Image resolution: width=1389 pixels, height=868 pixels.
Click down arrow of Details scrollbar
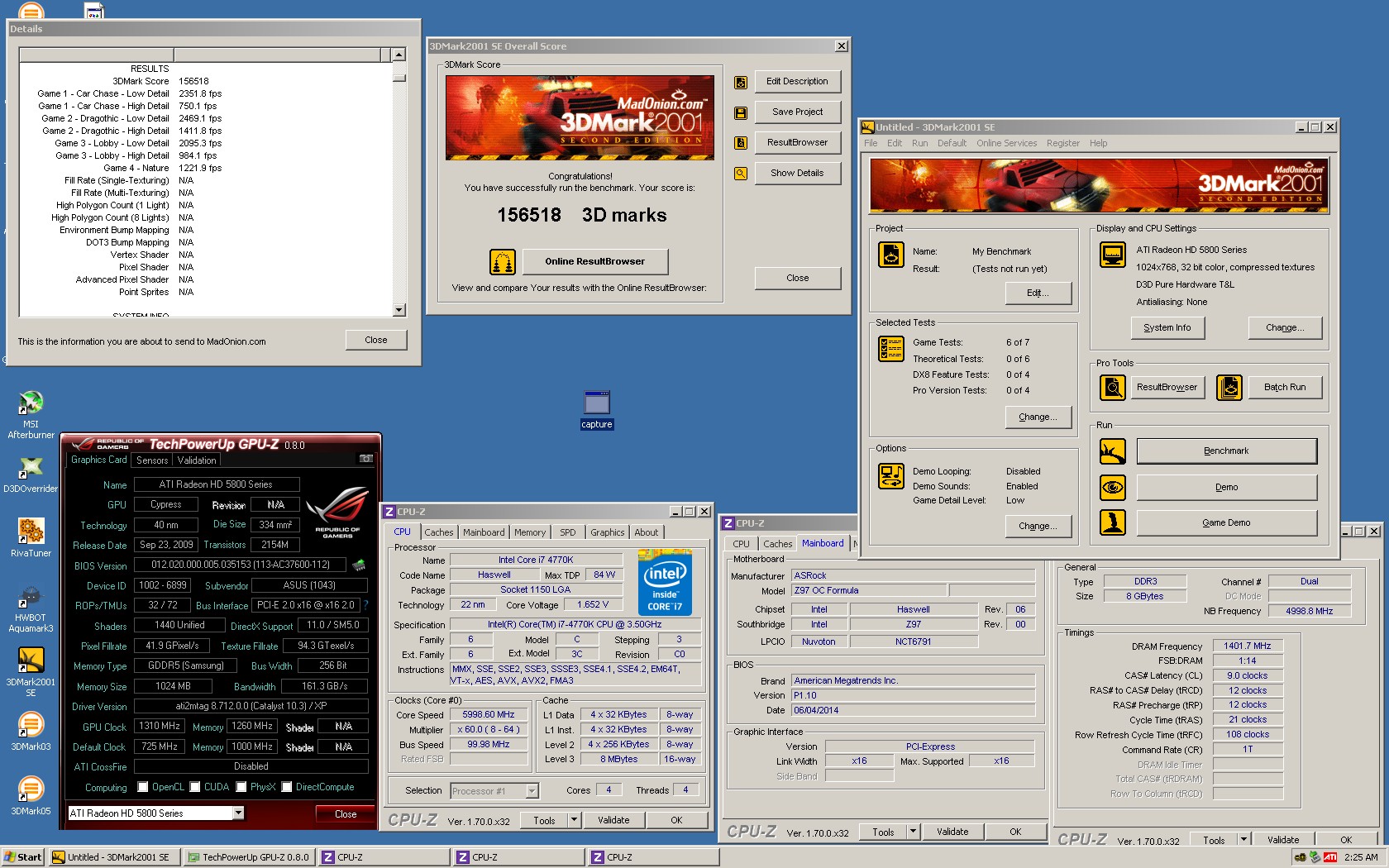point(399,311)
